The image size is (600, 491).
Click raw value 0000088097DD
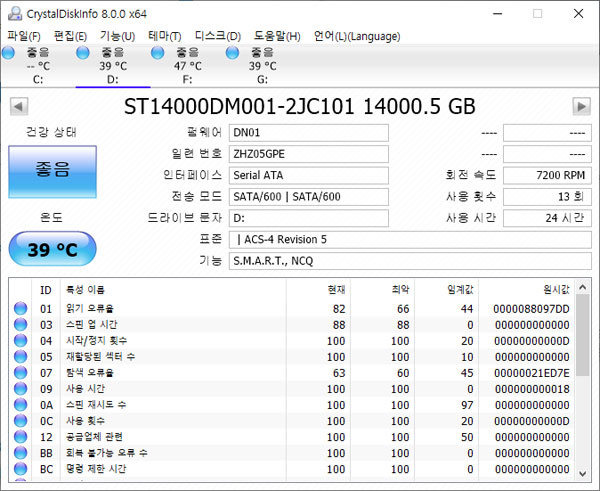[531, 309]
